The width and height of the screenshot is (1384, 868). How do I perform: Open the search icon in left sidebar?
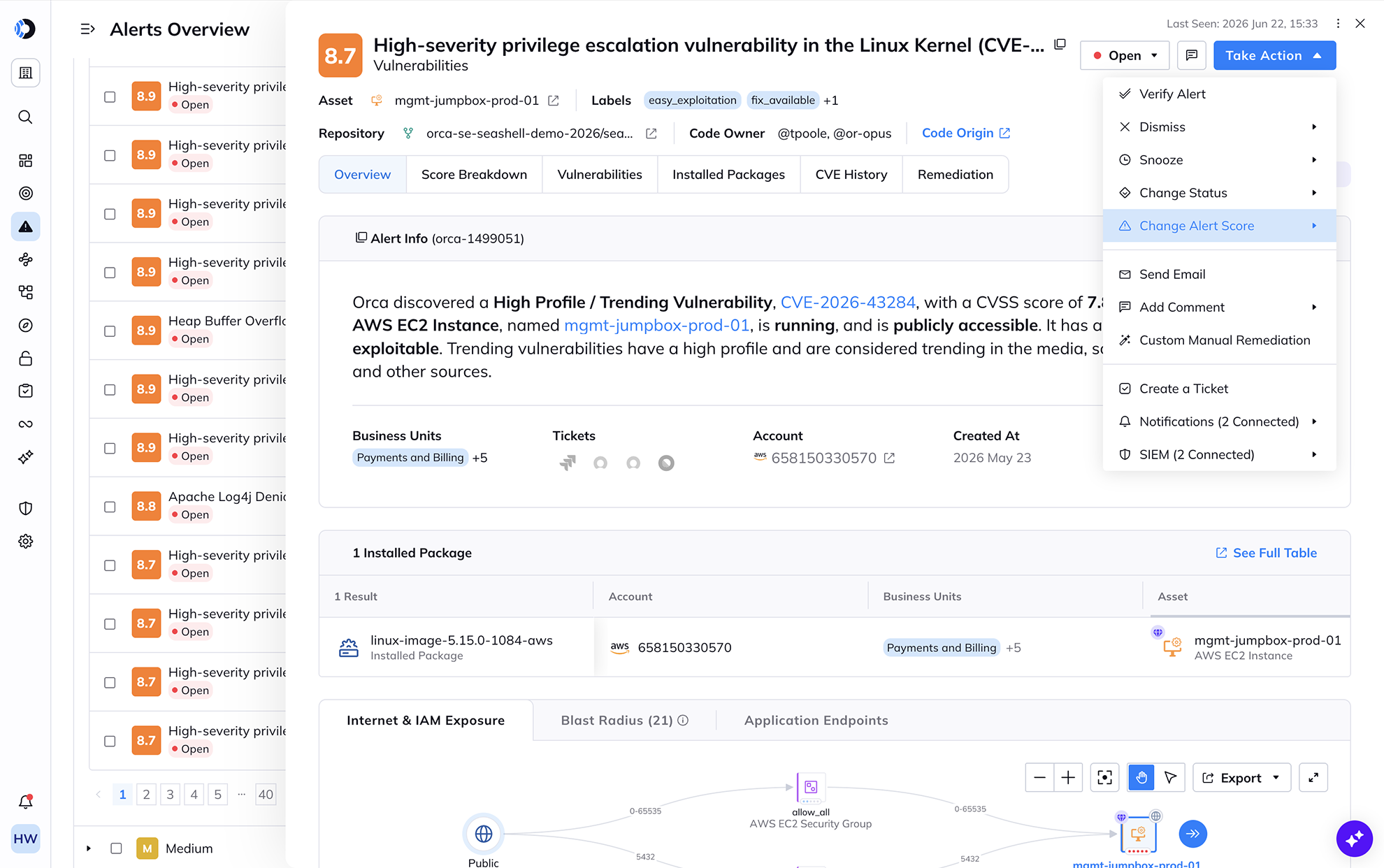pyautogui.click(x=25, y=117)
